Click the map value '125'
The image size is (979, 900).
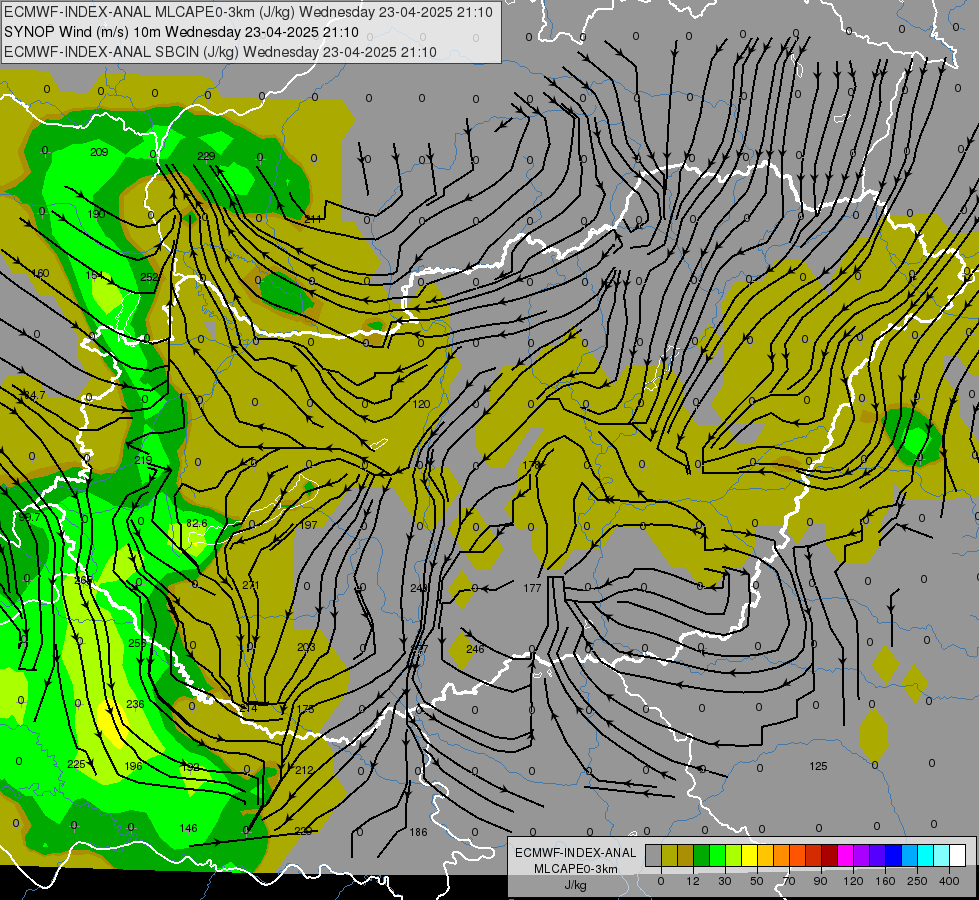818,766
